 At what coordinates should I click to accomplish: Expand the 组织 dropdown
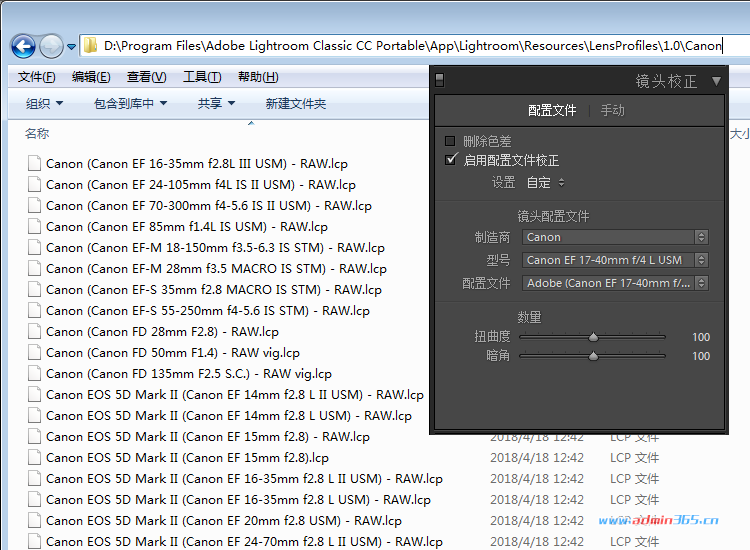click(44, 103)
